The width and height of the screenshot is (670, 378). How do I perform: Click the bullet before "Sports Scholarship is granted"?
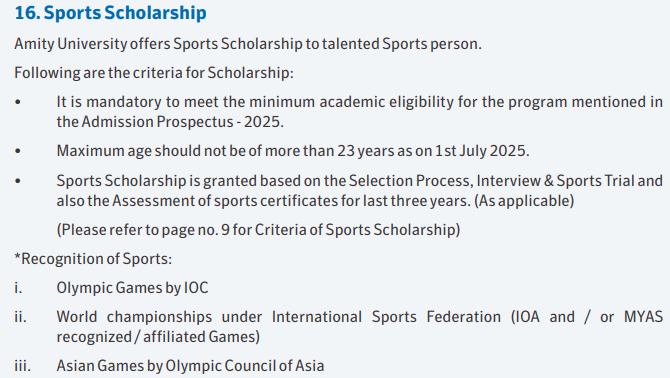18,181
